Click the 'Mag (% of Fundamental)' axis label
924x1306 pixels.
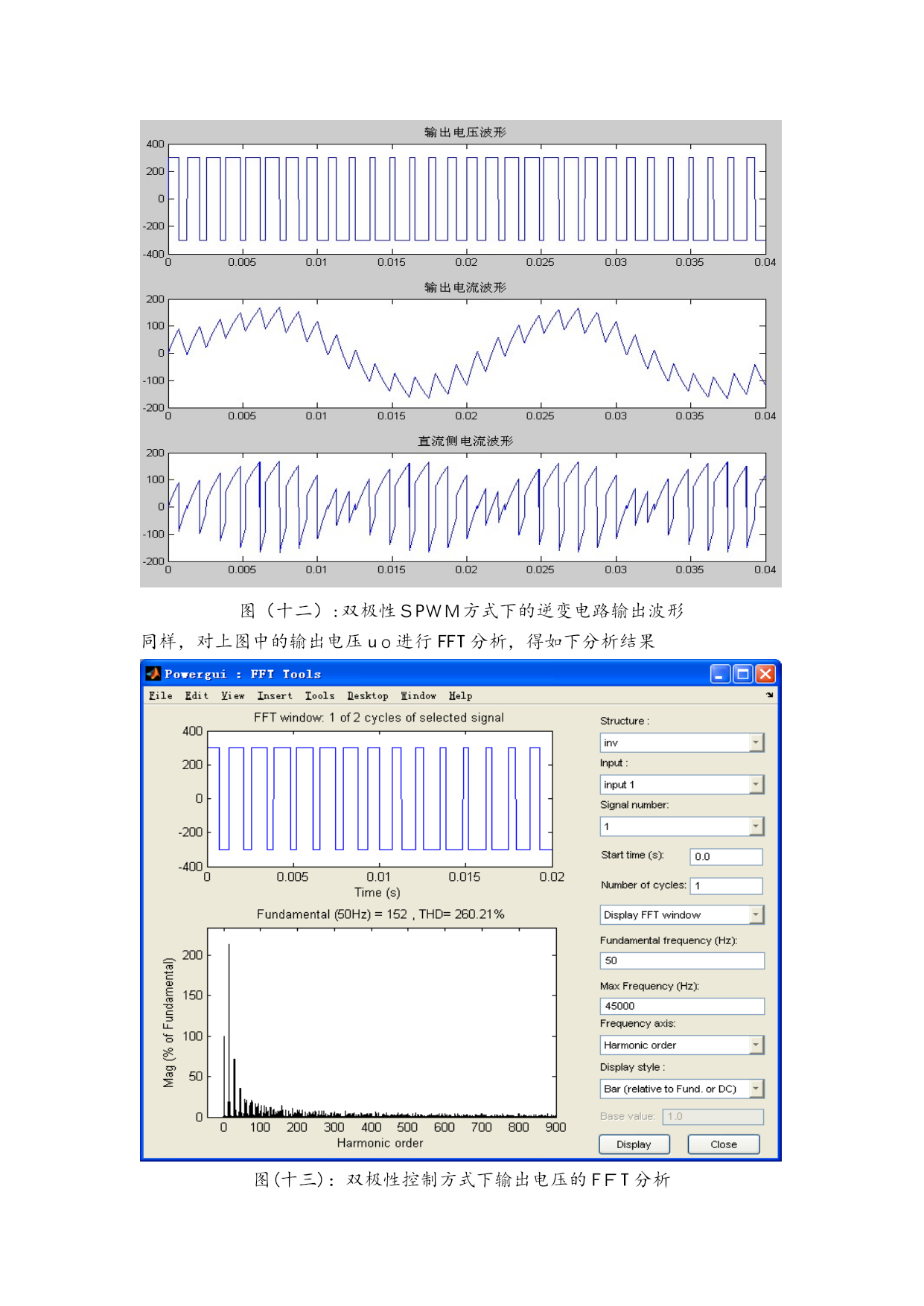coord(169,1022)
